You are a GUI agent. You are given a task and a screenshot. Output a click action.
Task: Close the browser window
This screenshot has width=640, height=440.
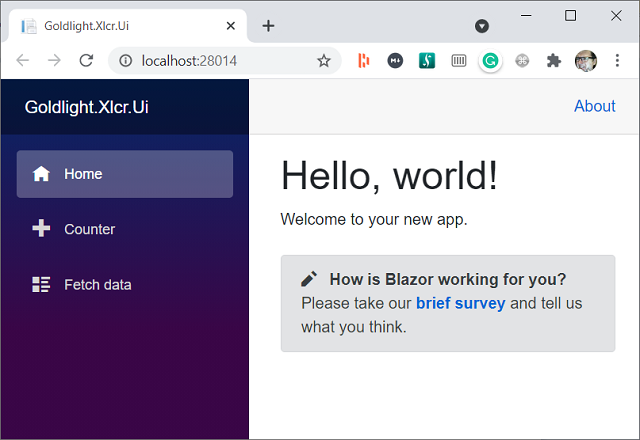coord(616,16)
